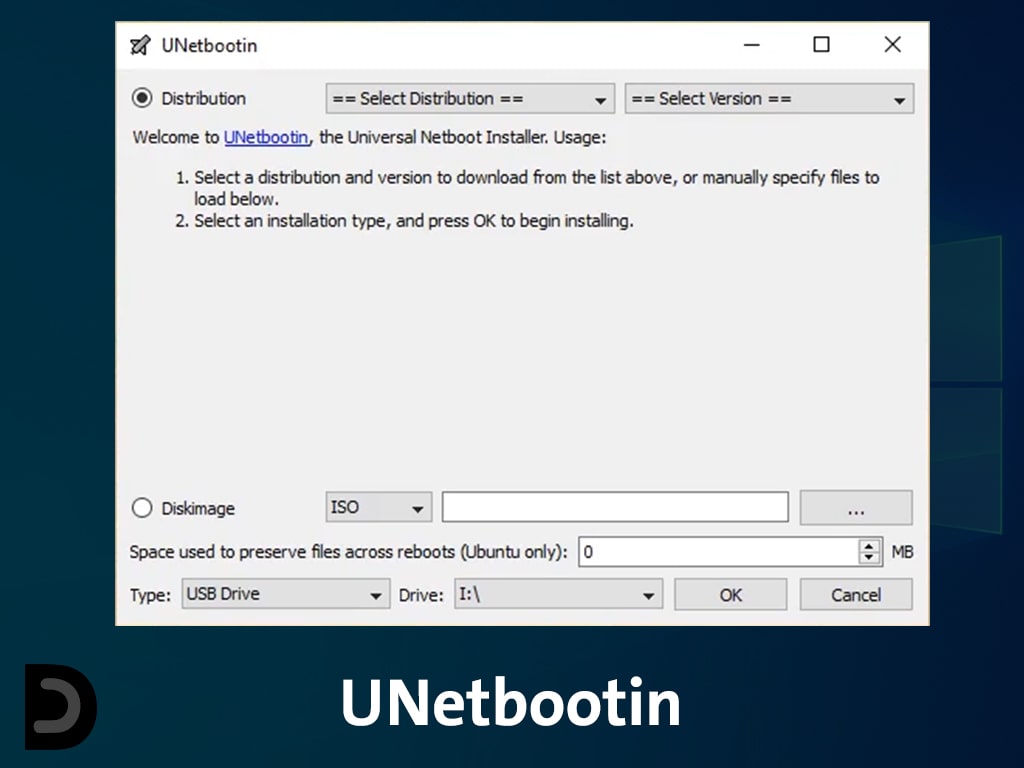Select the Diskimage radio button
Viewport: 1024px width, 768px height.
[x=142, y=507]
